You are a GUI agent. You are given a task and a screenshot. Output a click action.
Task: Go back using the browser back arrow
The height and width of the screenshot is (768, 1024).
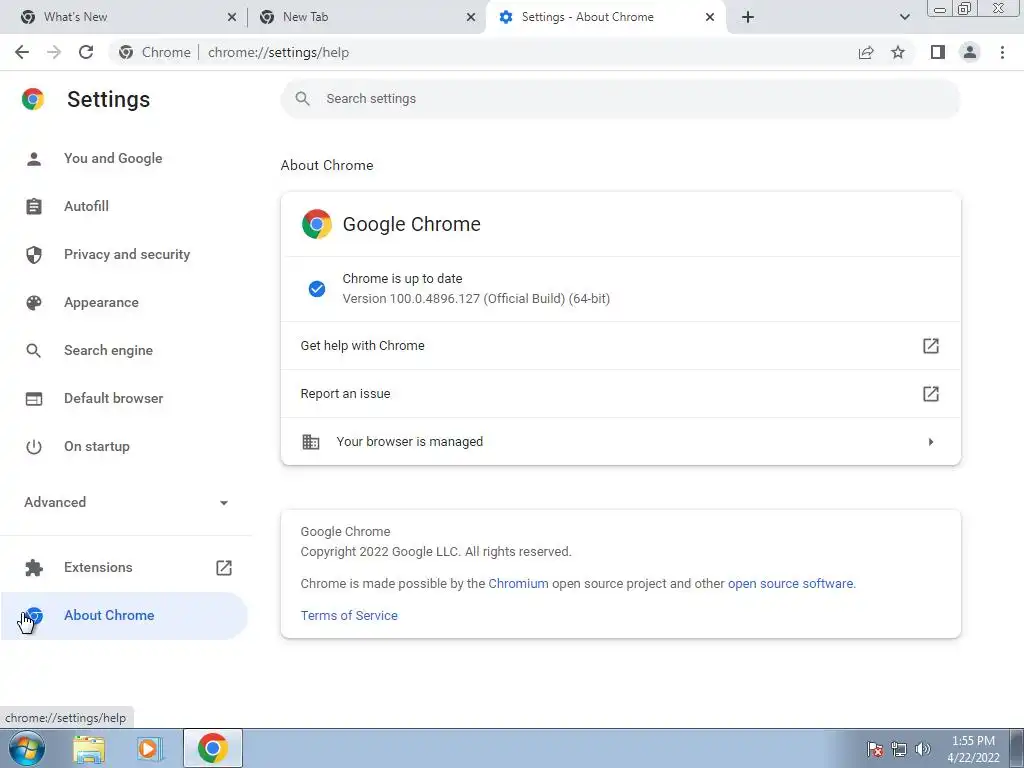pos(22,52)
